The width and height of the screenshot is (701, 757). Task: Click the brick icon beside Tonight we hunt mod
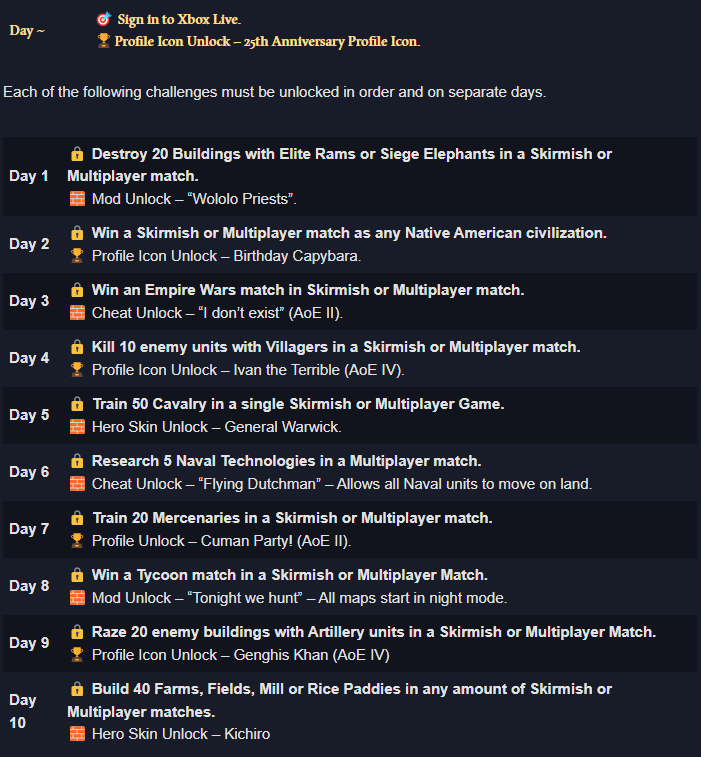(77, 597)
